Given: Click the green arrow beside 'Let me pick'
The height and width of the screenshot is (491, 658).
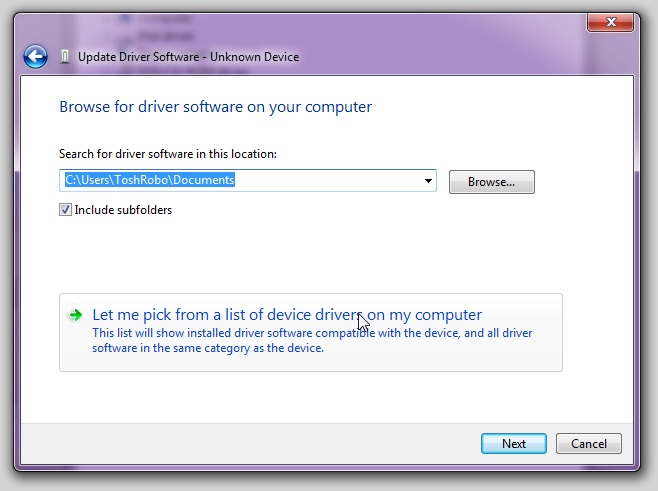Looking at the screenshot, I should click(x=75, y=315).
